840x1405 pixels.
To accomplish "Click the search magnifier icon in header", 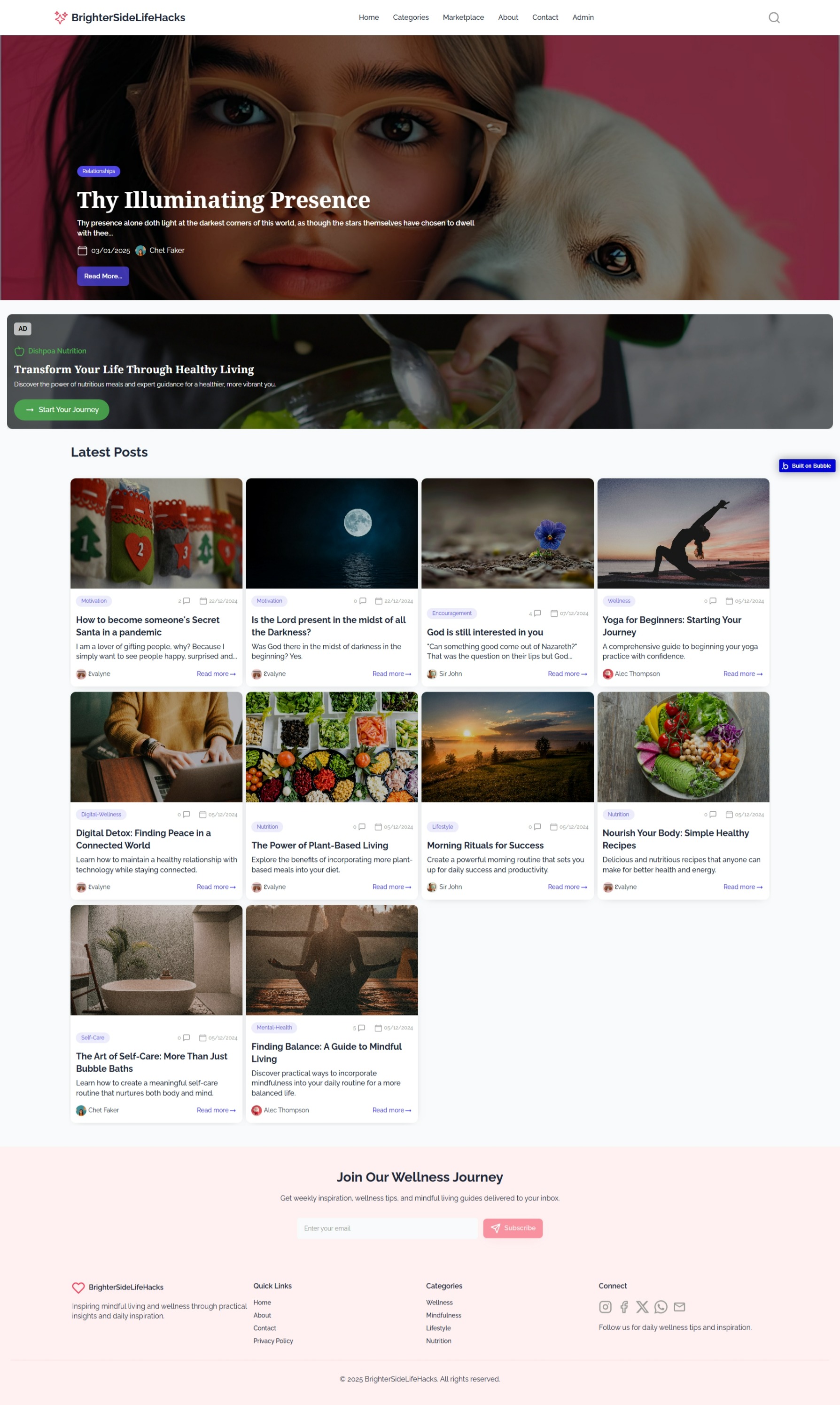I will click(x=774, y=17).
